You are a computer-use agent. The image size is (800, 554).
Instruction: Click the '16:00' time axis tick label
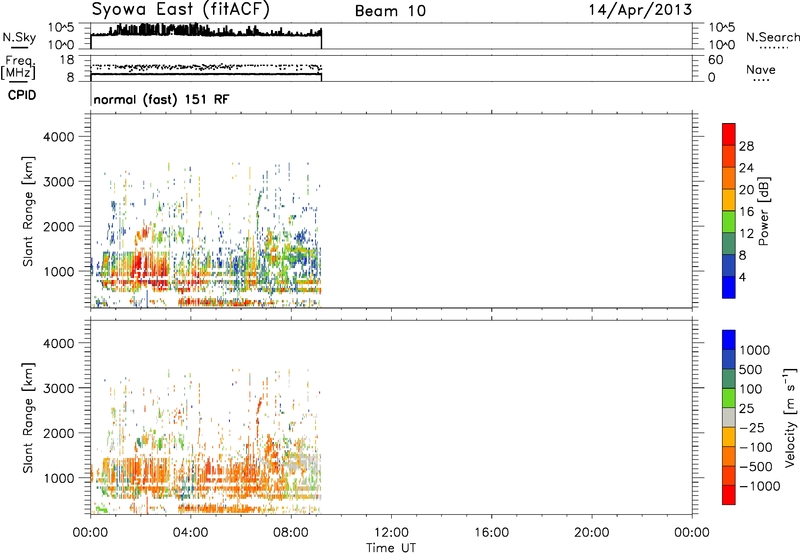tap(491, 533)
